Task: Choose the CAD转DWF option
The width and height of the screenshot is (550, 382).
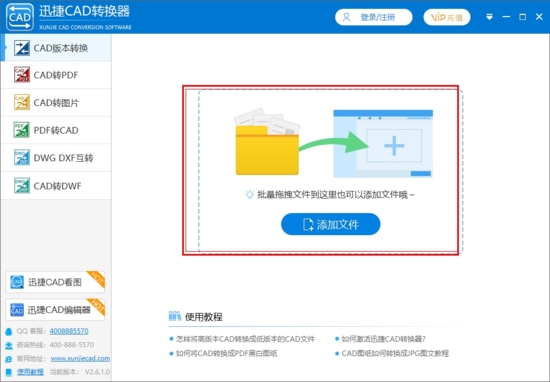Action: 56,186
